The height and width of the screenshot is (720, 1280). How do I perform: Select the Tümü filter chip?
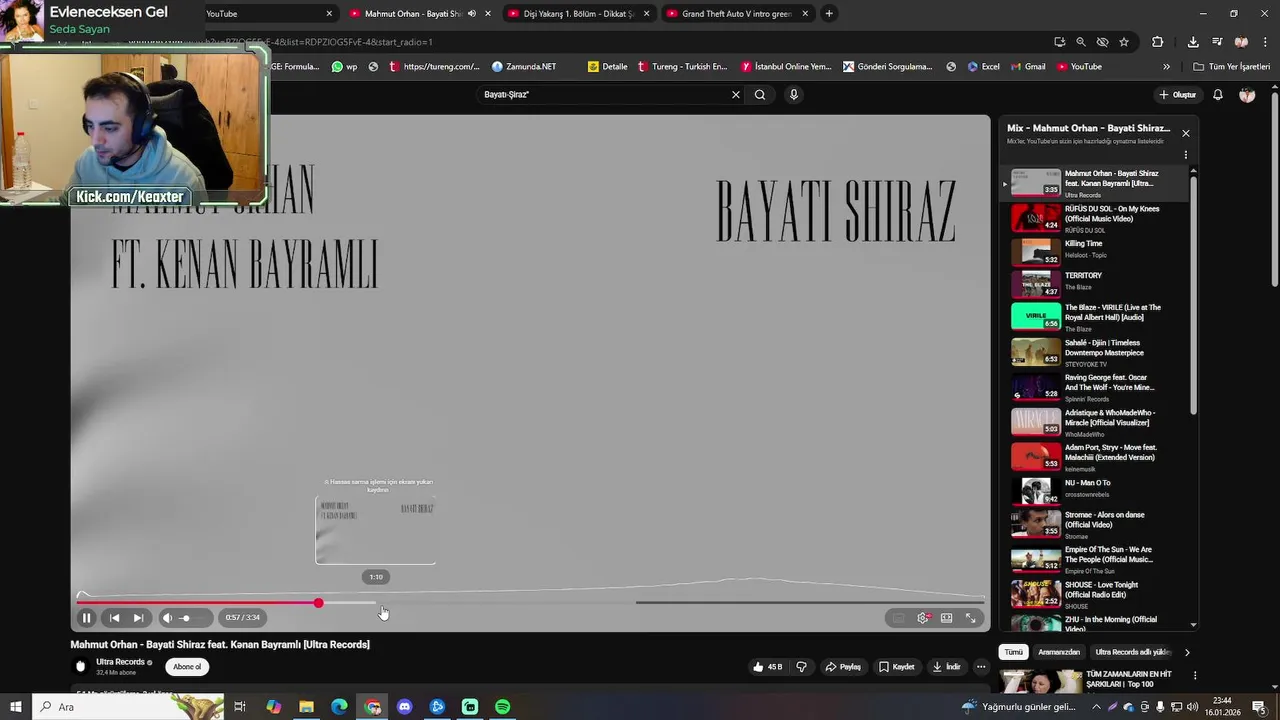tap(1014, 652)
